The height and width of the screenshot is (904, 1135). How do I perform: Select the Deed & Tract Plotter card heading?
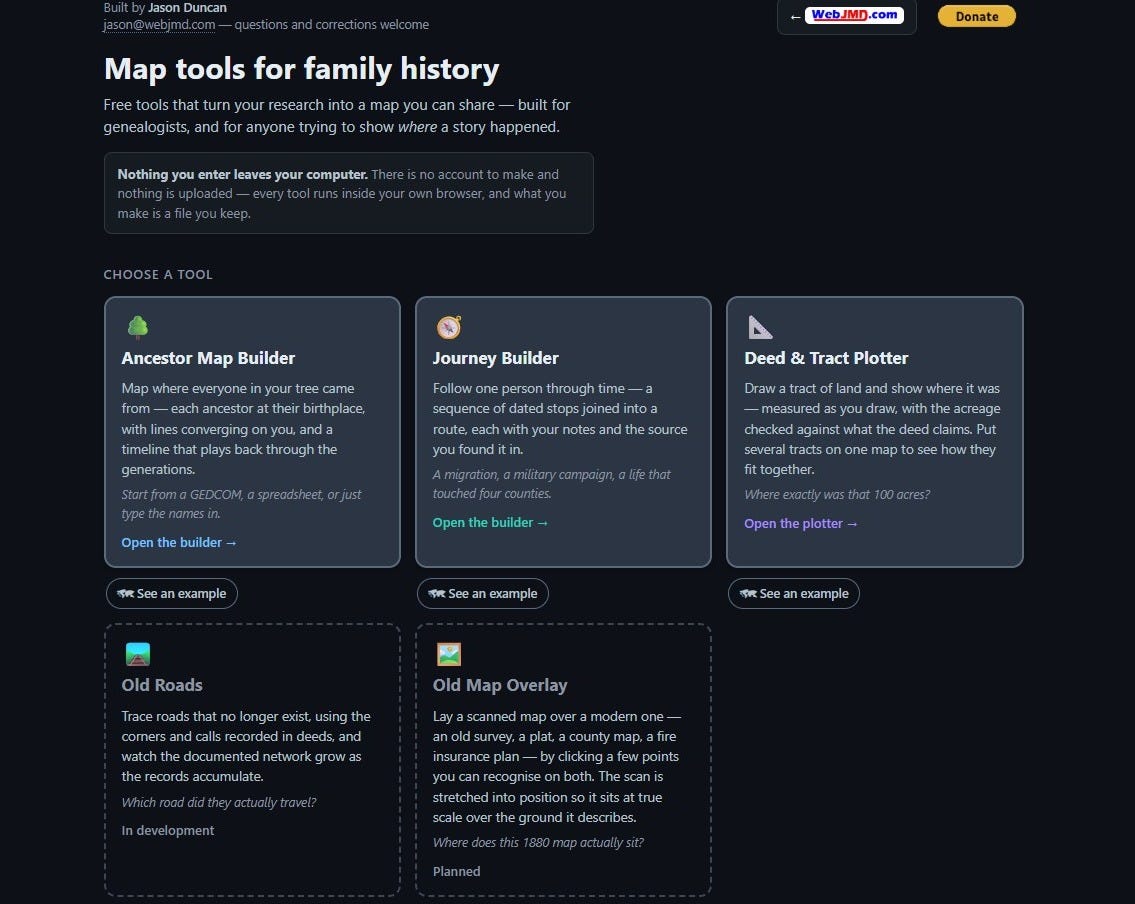point(826,358)
